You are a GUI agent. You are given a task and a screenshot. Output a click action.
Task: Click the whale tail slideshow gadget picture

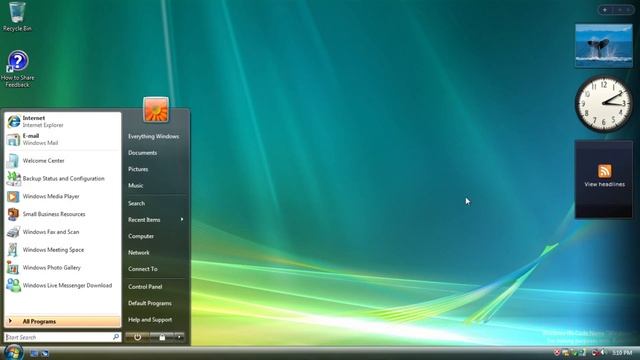click(604, 45)
